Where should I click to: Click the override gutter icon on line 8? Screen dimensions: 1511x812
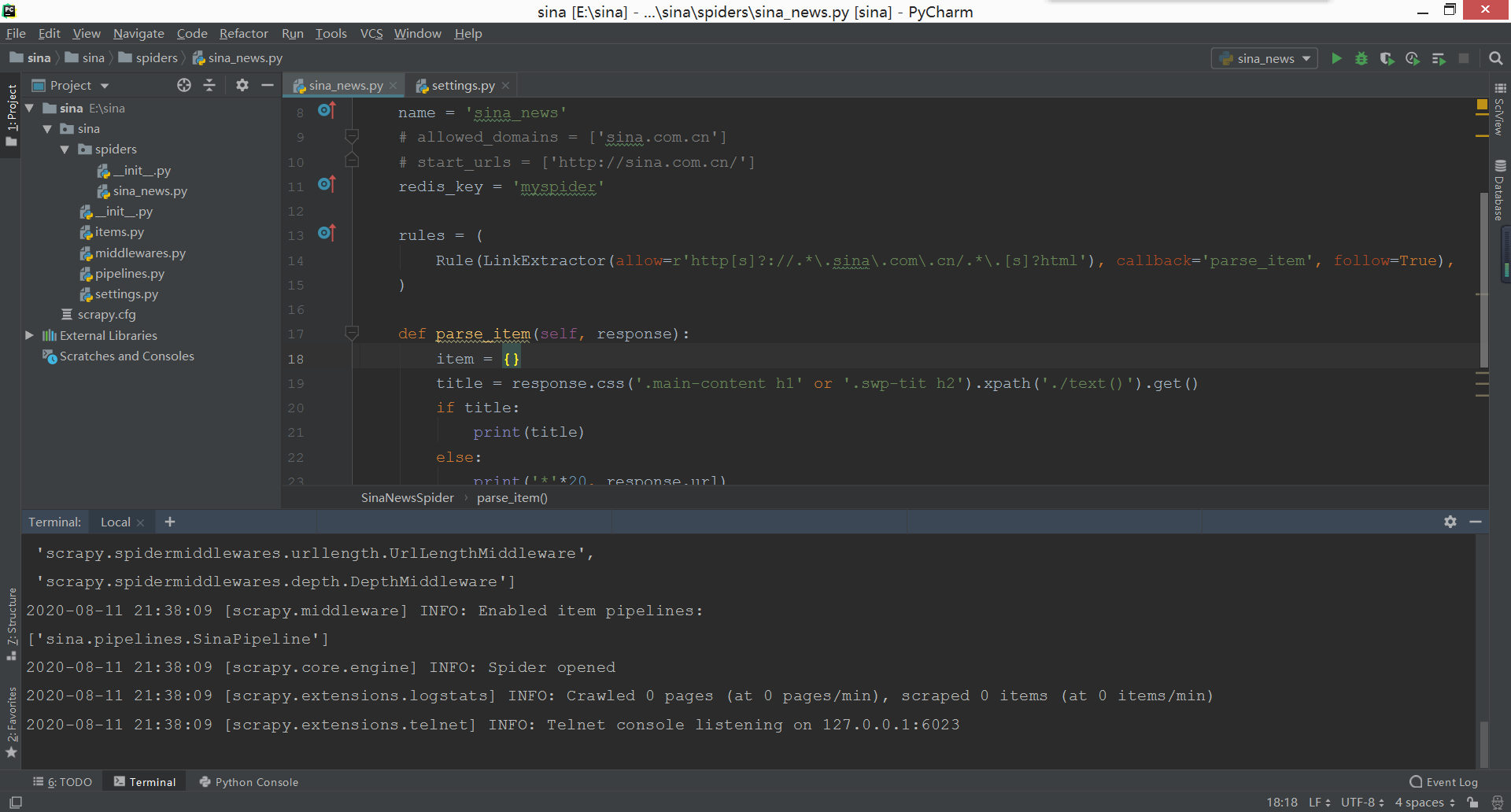tap(327, 111)
